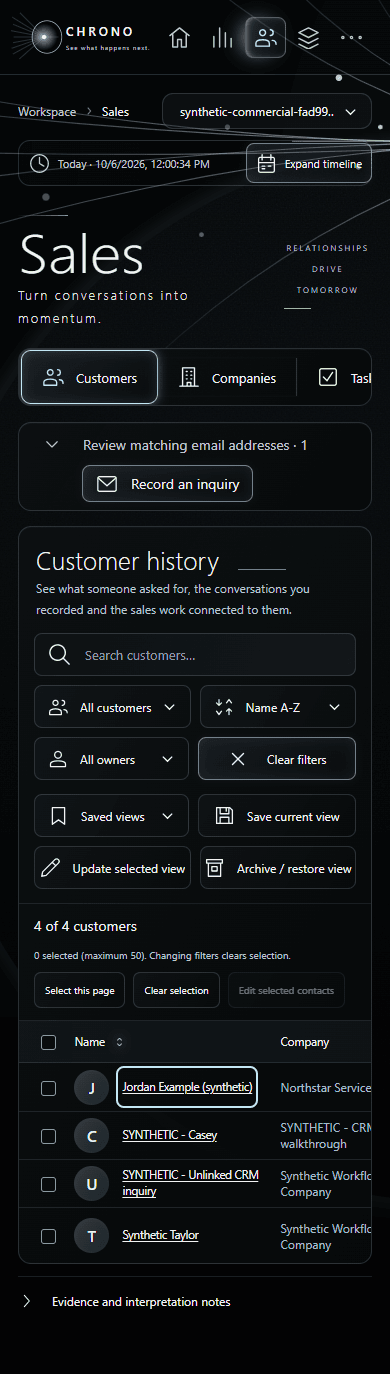Click the Sales breadcrumb
Viewport: 390px width, 1374px height.
point(115,112)
